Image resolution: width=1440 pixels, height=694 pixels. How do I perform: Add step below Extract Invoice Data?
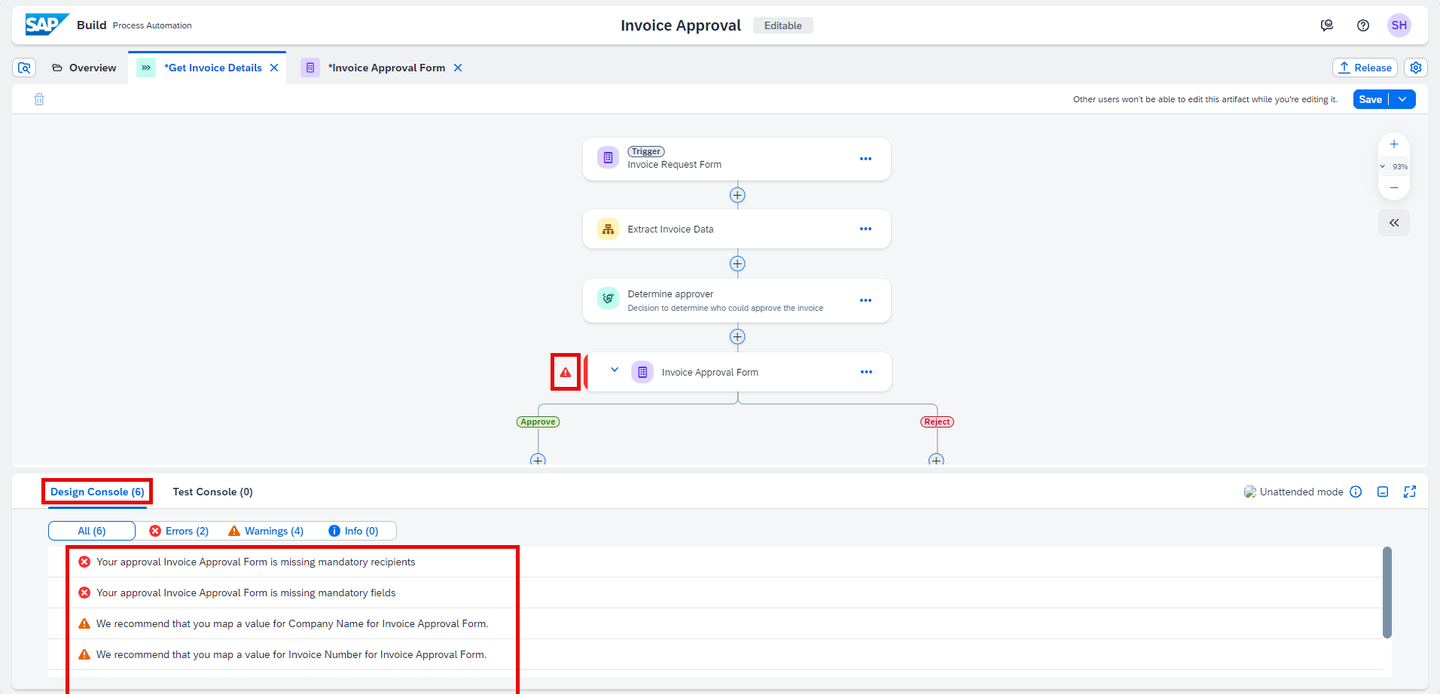(737, 264)
